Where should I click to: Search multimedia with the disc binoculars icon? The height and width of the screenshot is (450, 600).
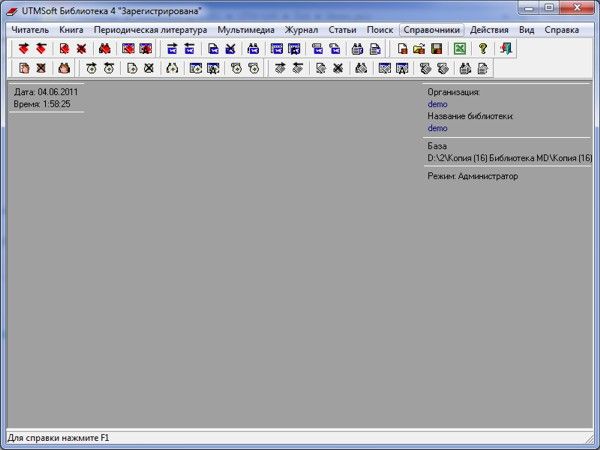(x=172, y=68)
